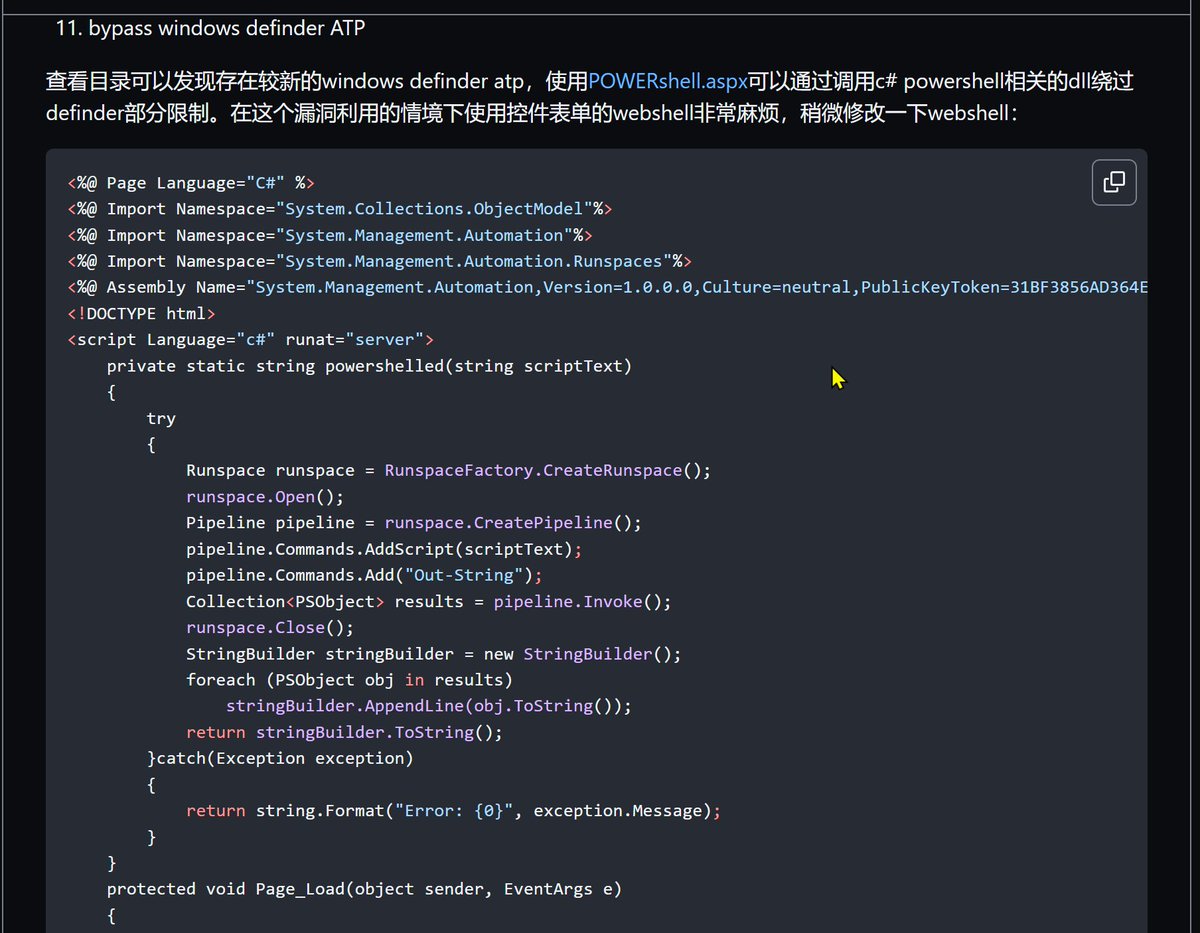The image size is (1200, 933).
Task: Click the Assembly Name directive line
Action: 607,287
